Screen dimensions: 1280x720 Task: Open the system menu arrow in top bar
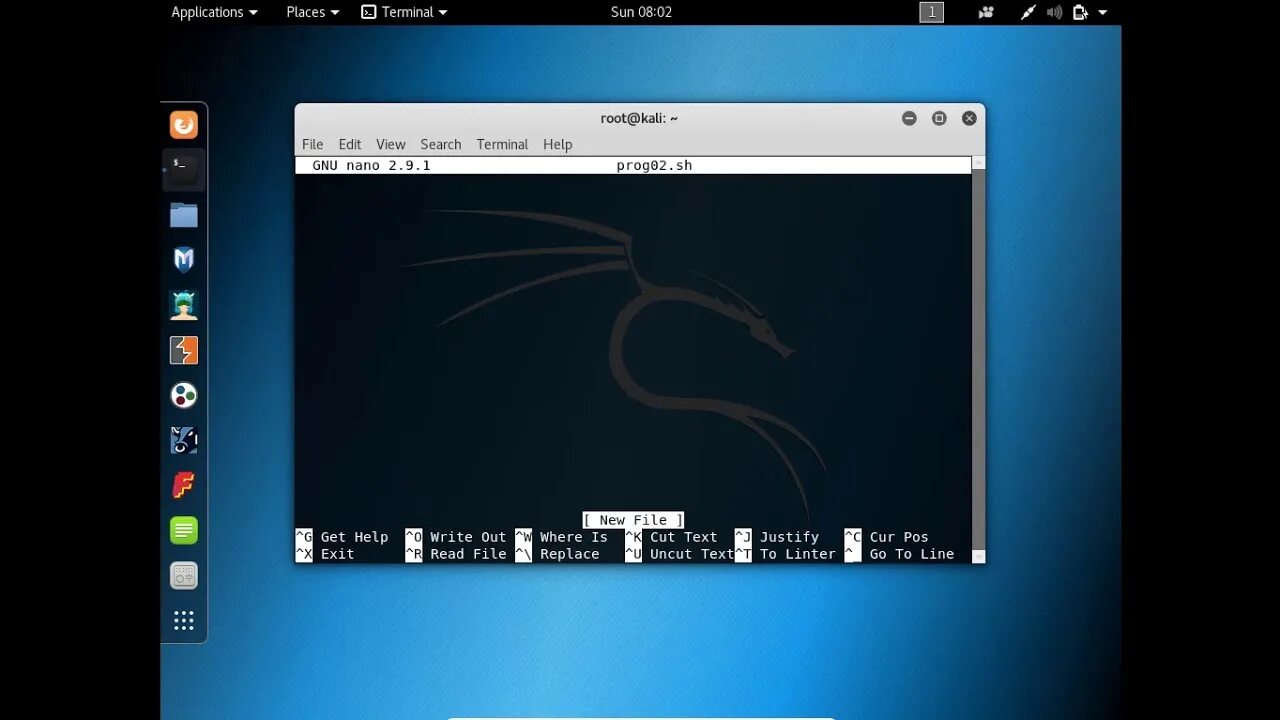tap(1103, 12)
